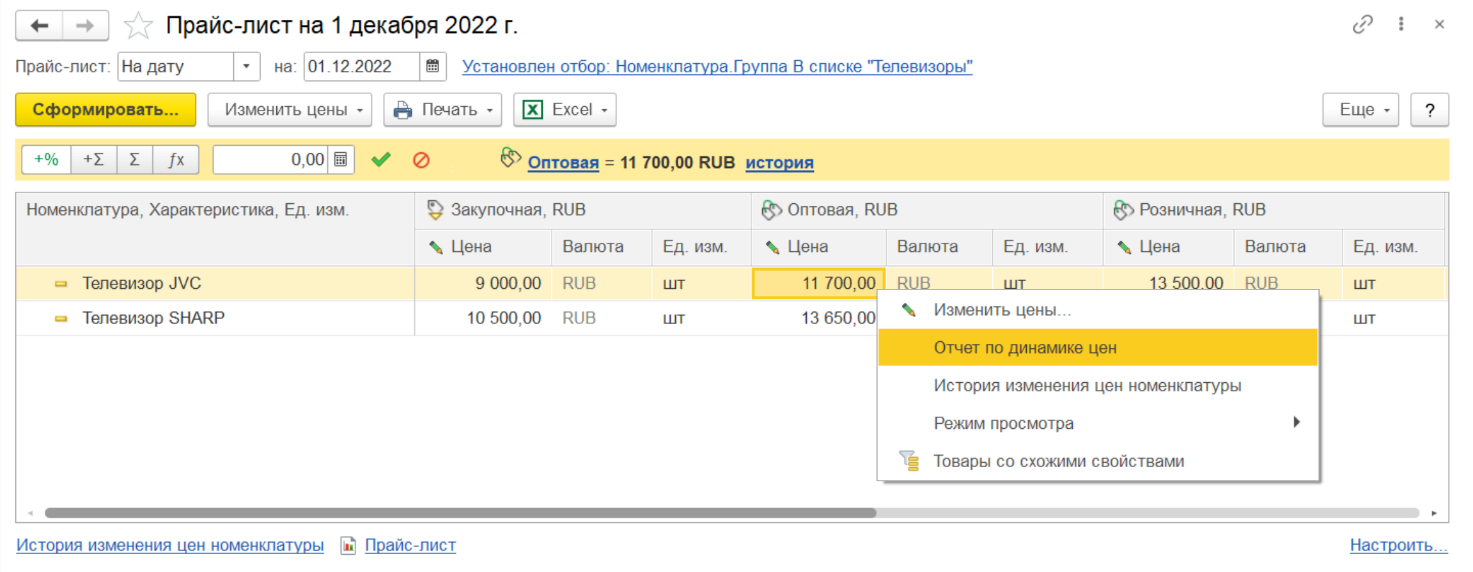Choose 'Товары со схожими свойствами' in context menu

coord(1058,461)
